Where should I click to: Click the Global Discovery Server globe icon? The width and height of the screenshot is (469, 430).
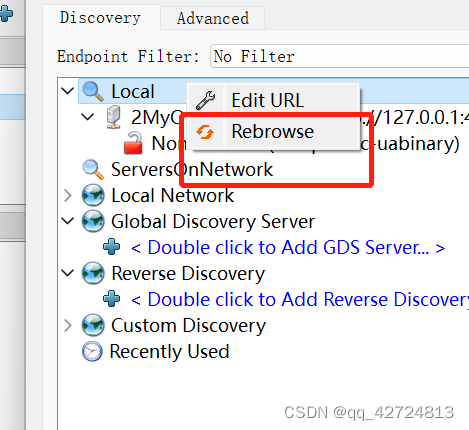point(93,221)
